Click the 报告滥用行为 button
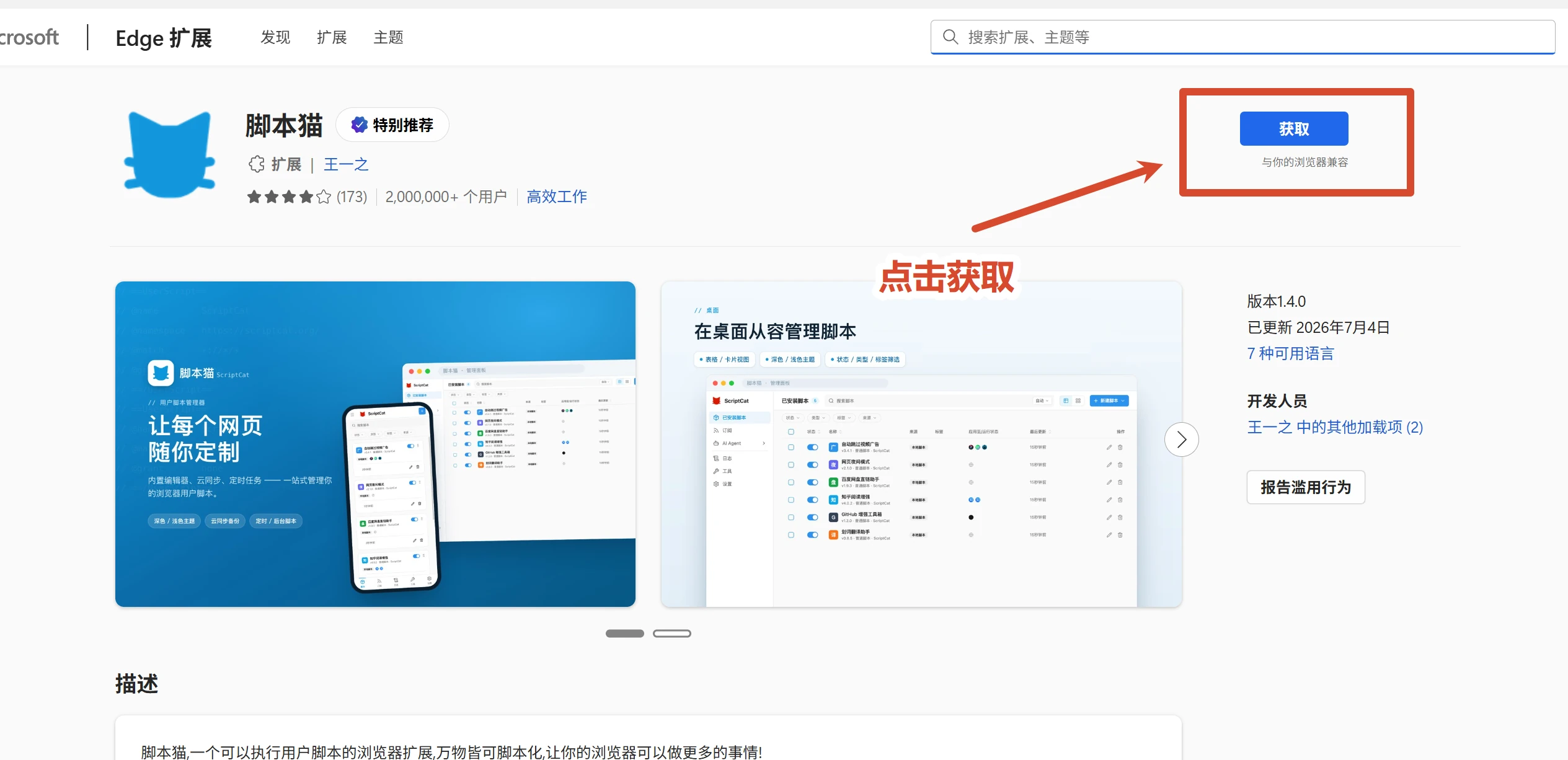This screenshot has width=1568, height=760. tap(1306, 487)
